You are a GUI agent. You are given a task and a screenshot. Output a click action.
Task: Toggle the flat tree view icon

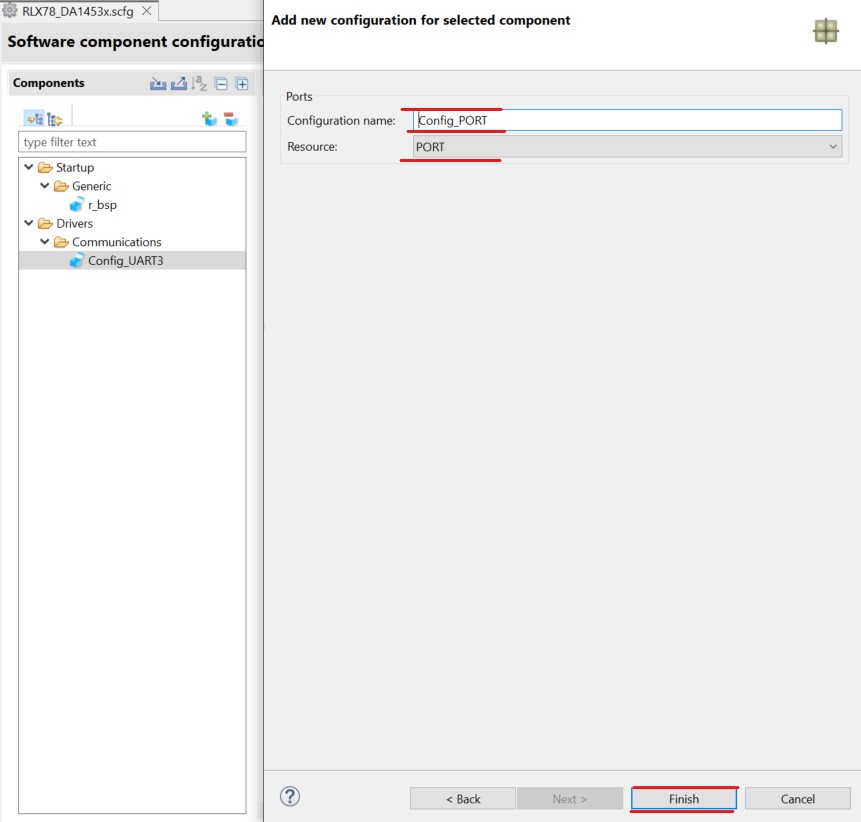[54, 119]
